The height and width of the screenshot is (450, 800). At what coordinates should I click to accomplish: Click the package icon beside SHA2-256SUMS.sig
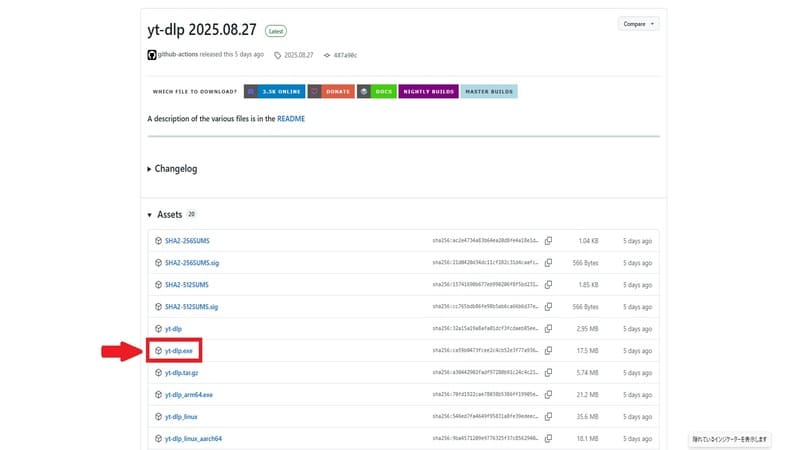point(158,263)
